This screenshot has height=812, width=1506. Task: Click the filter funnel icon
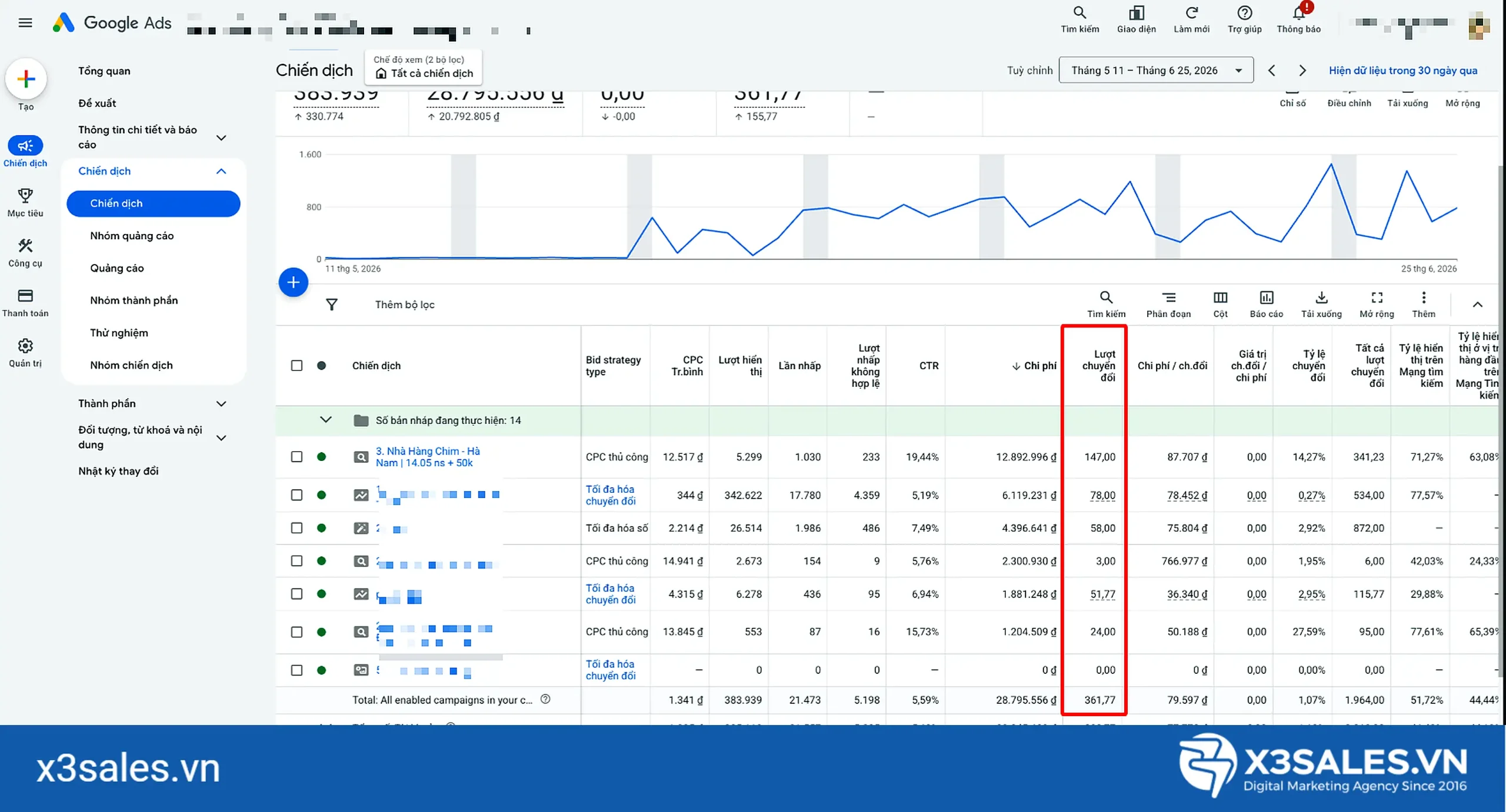coord(332,304)
